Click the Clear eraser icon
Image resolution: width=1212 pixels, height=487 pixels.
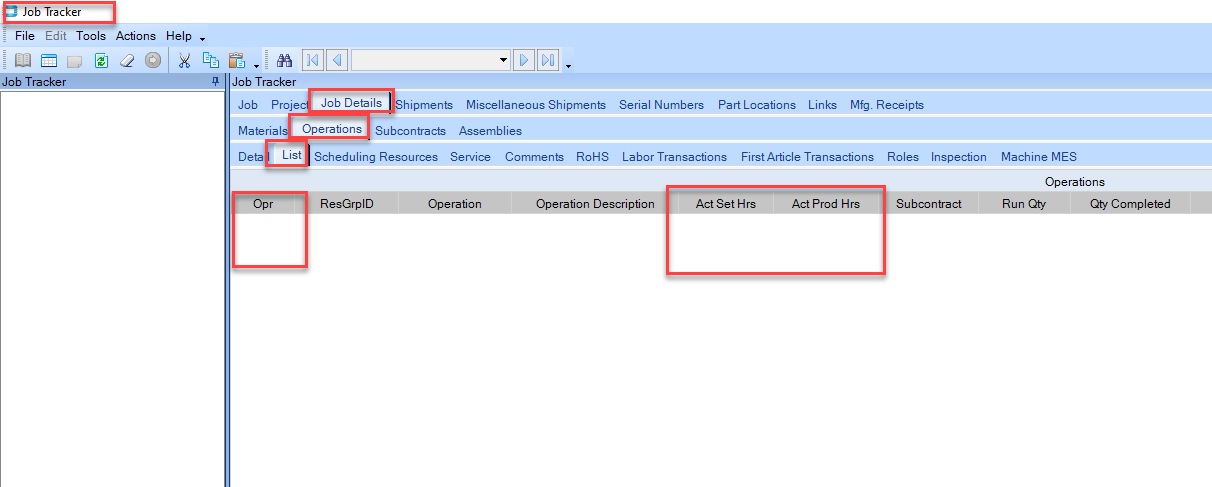(127, 60)
